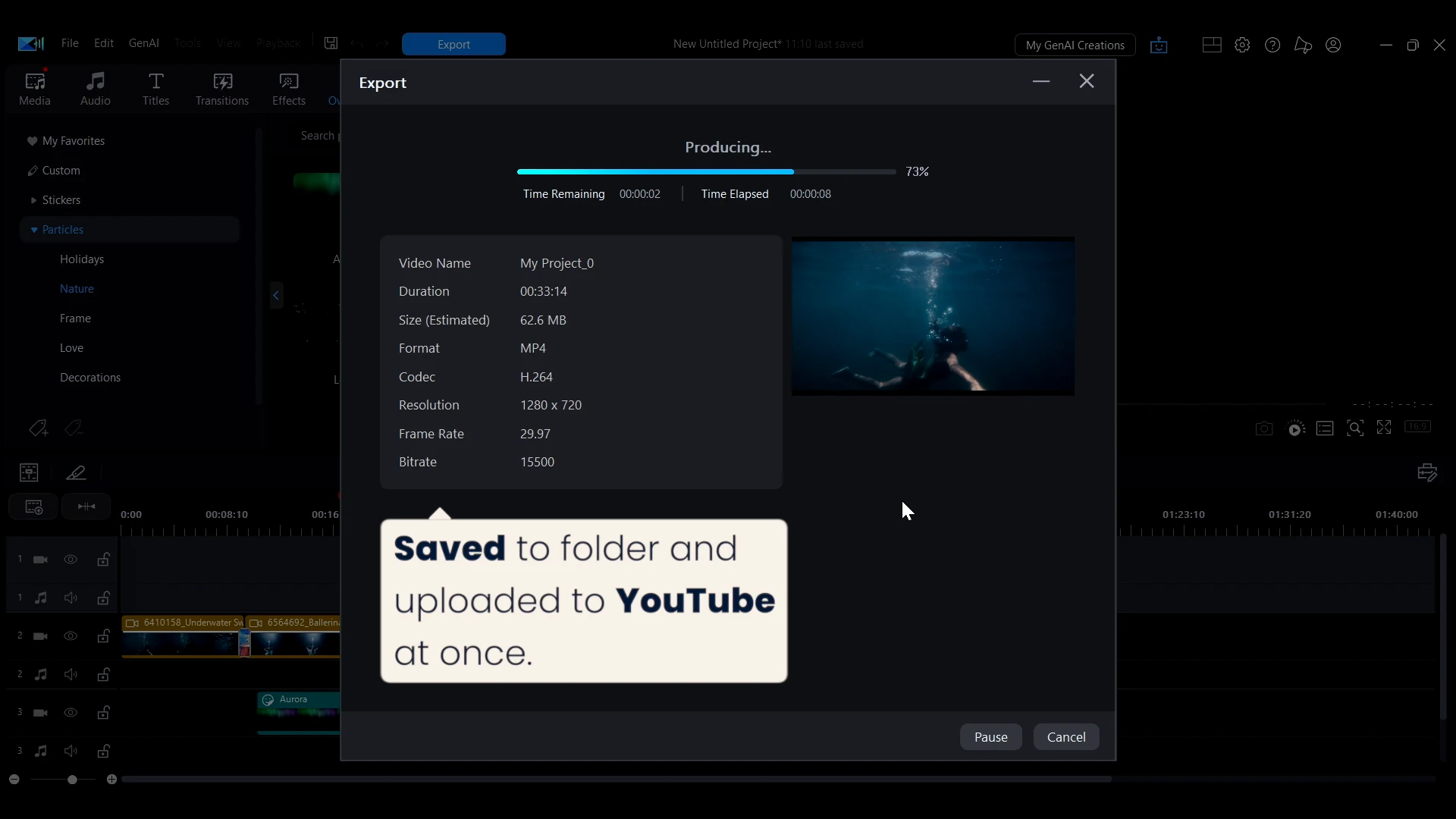Click fit timeline width icon

(86, 507)
